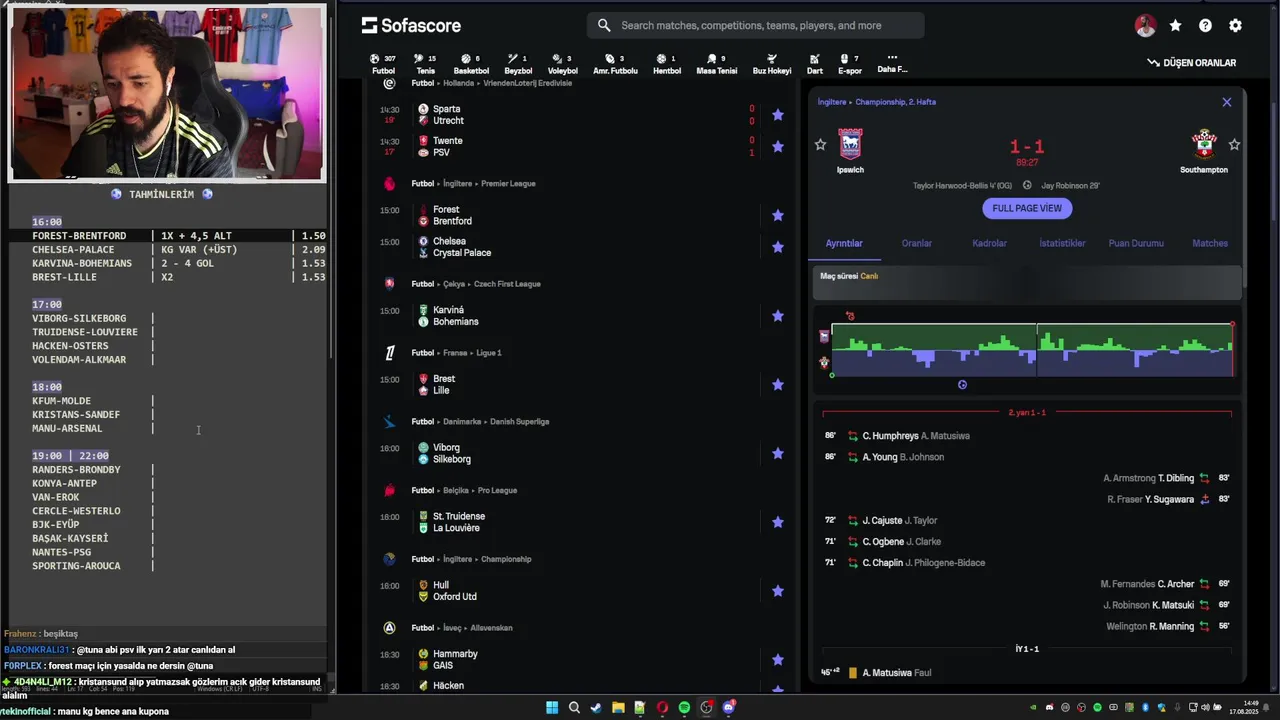
Task: Toggle favorite star for Sparta–Utrecht
Action: (x=778, y=115)
